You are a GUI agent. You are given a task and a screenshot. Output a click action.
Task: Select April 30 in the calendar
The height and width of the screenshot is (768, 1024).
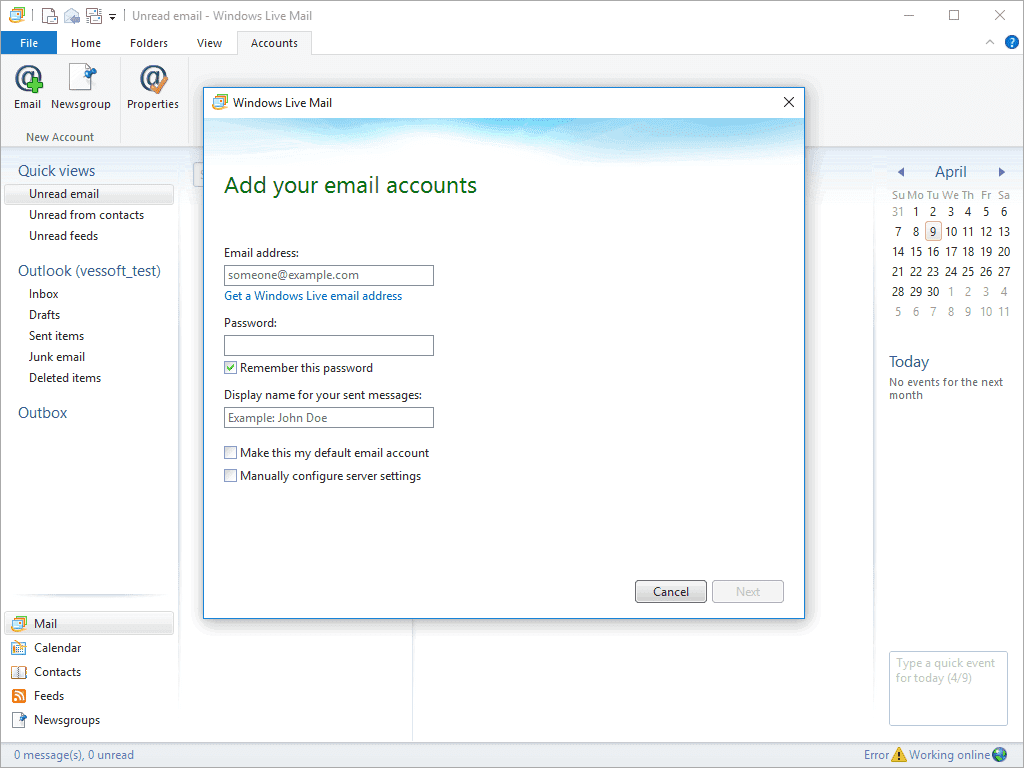933,292
